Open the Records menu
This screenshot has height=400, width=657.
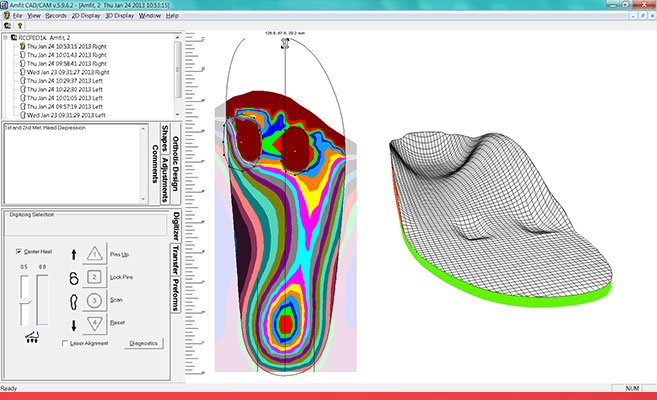click(55, 16)
